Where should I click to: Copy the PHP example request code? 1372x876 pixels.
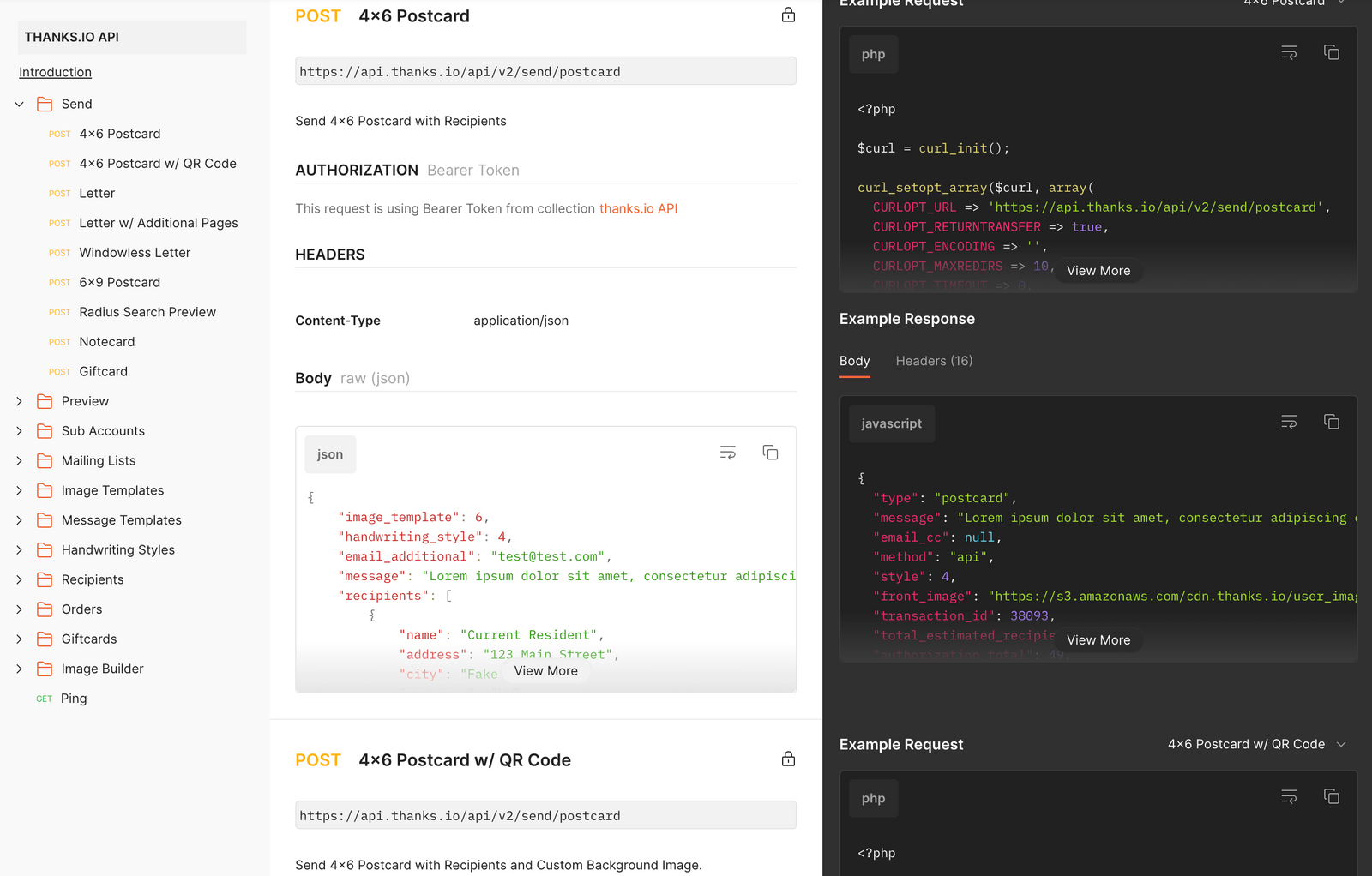click(x=1331, y=53)
